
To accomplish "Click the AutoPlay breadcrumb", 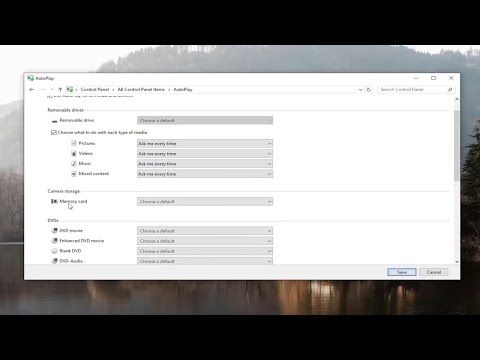I will (x=183, y=89).
